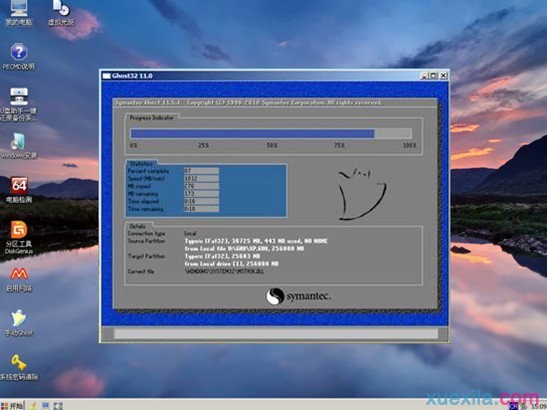Click the third quick launch taskbar icon

pos(58,406)
